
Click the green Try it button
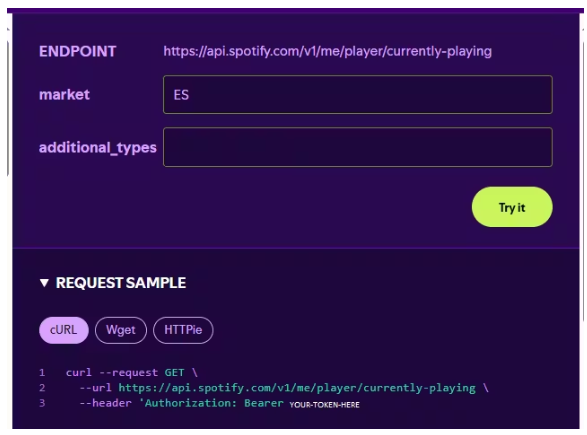tap(512, 207)
